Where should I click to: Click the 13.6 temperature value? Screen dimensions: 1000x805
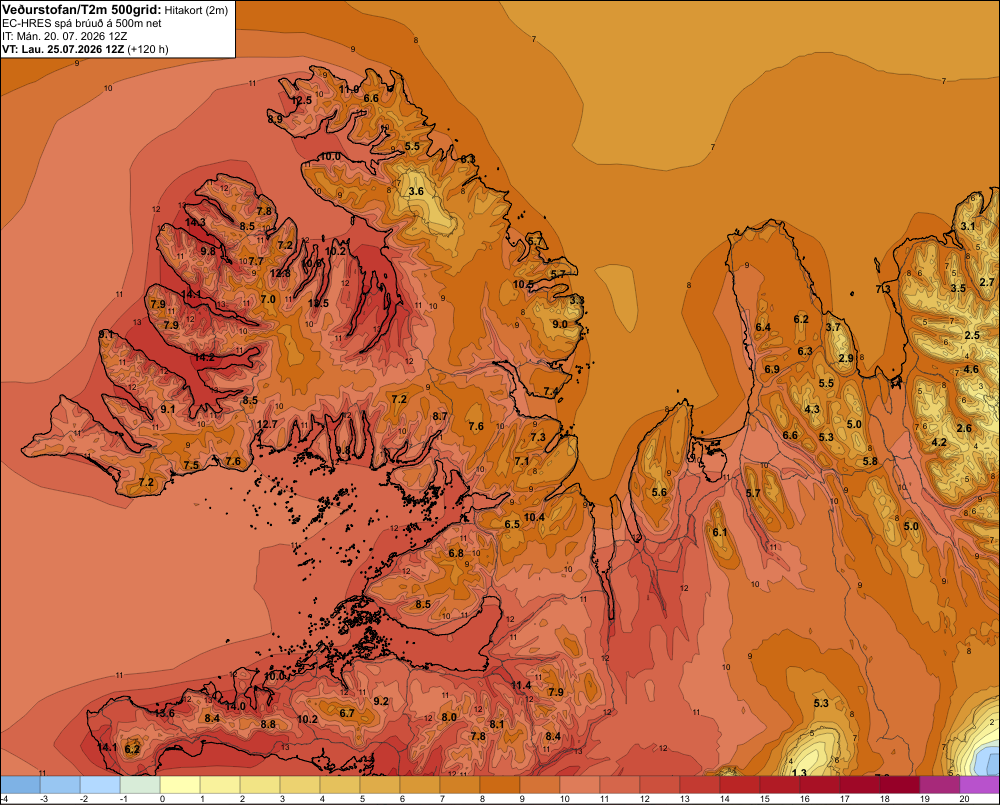[164, 713]
